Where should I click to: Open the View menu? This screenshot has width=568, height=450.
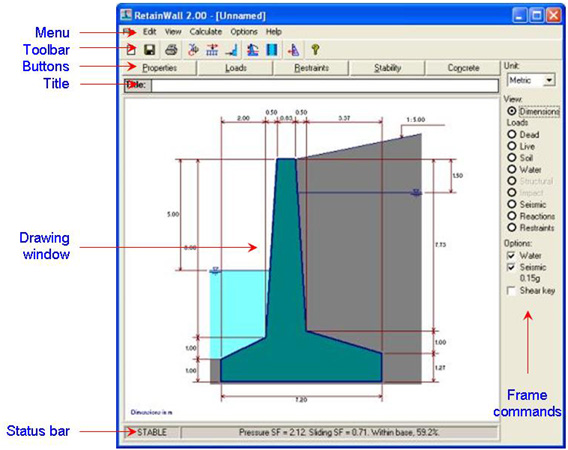click(173, 32)
